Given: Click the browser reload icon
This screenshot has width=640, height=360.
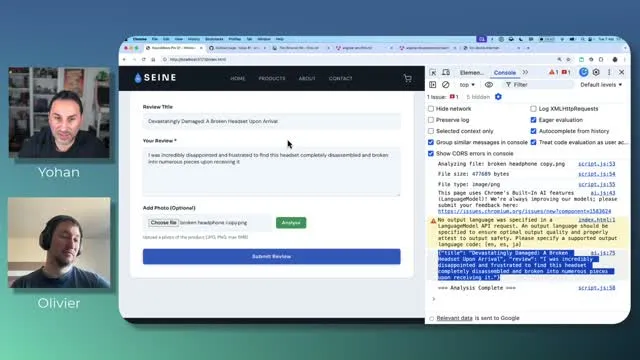Looking at the screenshot, I should tap(143, 60).
